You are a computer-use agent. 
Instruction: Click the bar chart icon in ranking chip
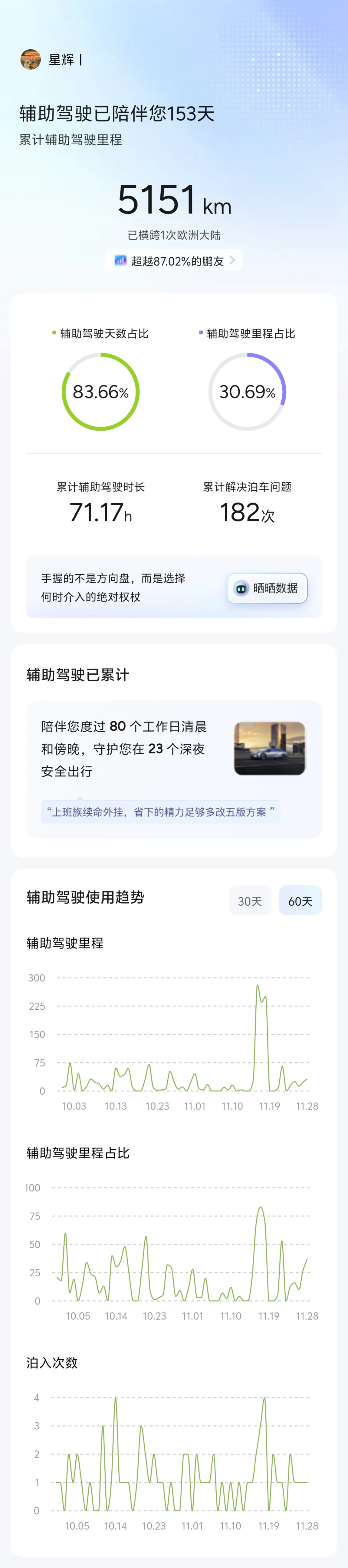pyautogui.click(x=120, y=260)
